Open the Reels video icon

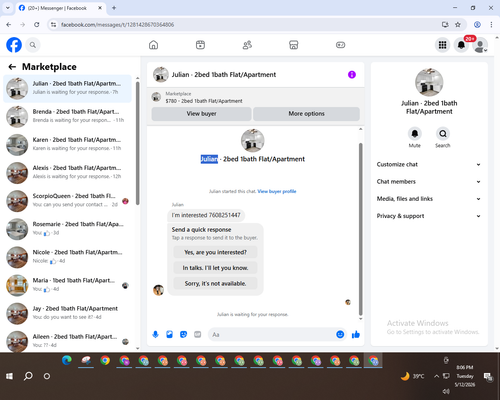200,45
